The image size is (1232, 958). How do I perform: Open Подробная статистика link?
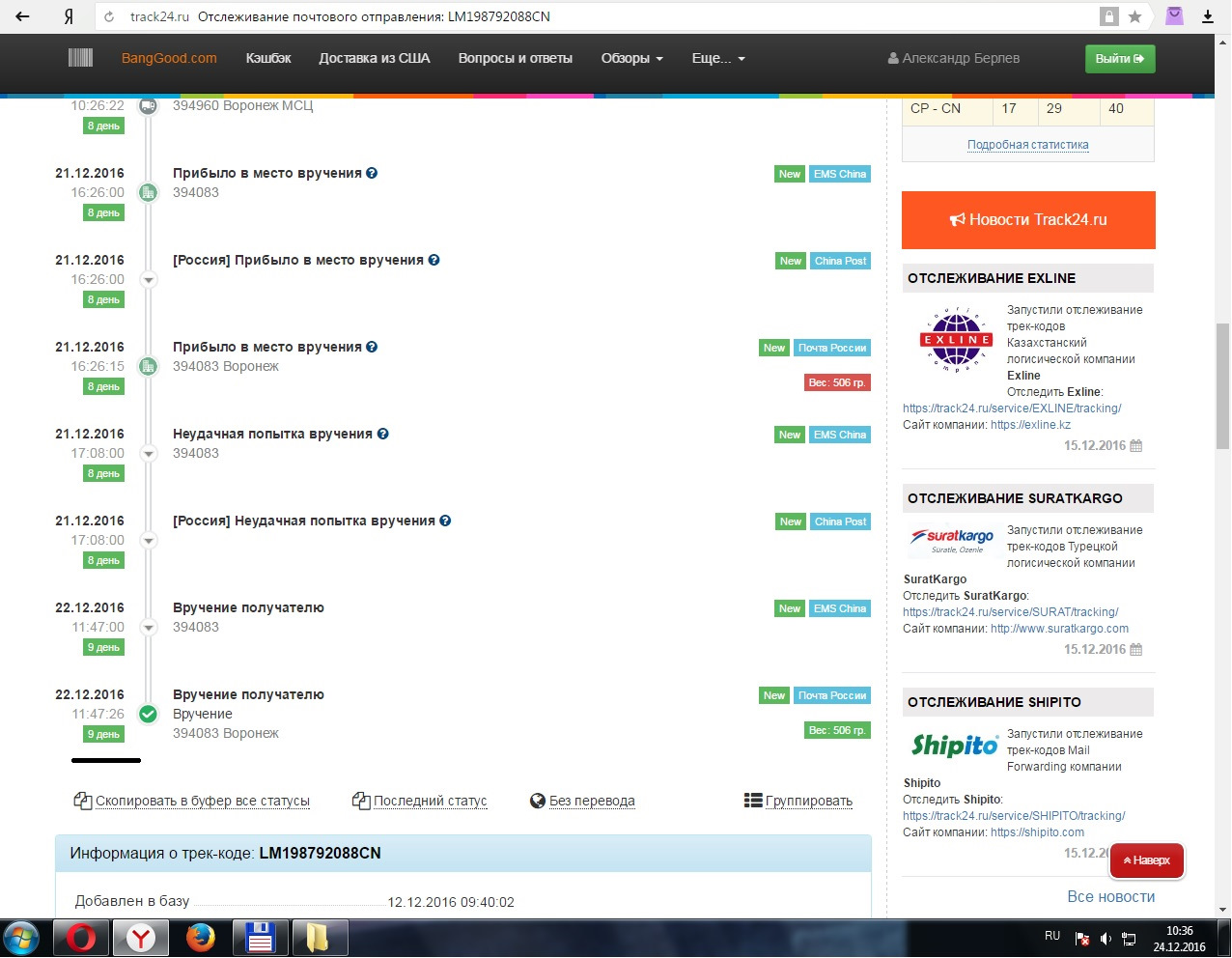tap(1028, 145)
